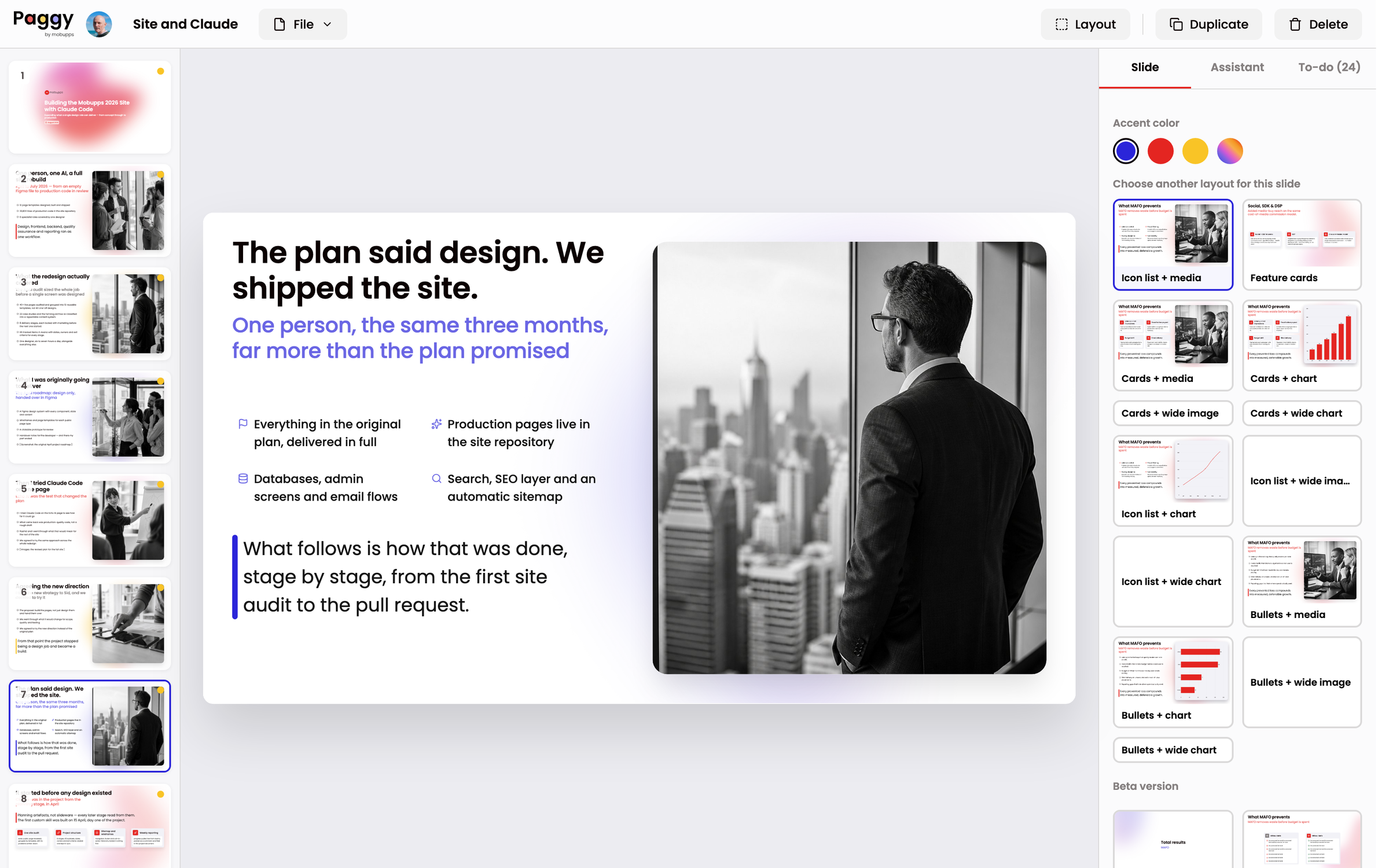The height and width of the screenshot is (868, 1389).
Task: Choose the Feature cards layout
Action: tap(1302, 245)
